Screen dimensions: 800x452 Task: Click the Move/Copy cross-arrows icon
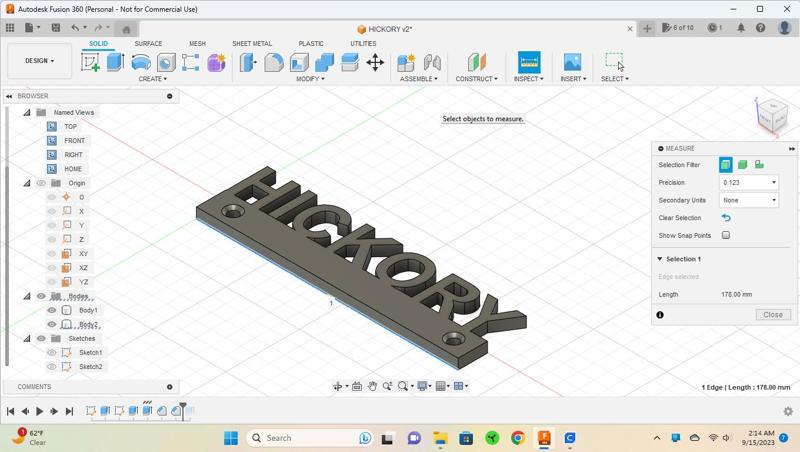[375, 62]
